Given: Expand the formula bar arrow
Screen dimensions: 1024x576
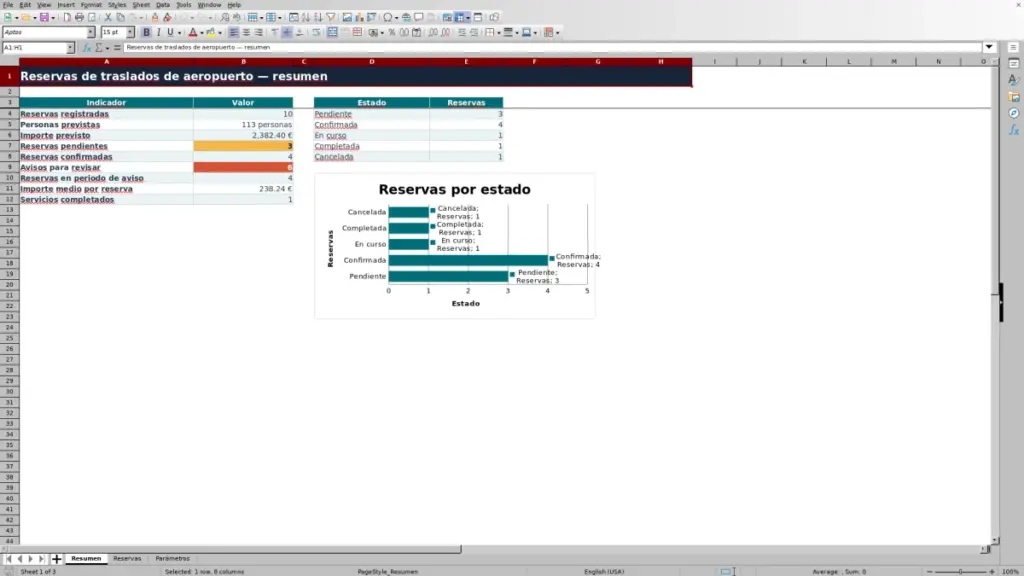Looking at the screenshot, I should (x=989, y=47).
